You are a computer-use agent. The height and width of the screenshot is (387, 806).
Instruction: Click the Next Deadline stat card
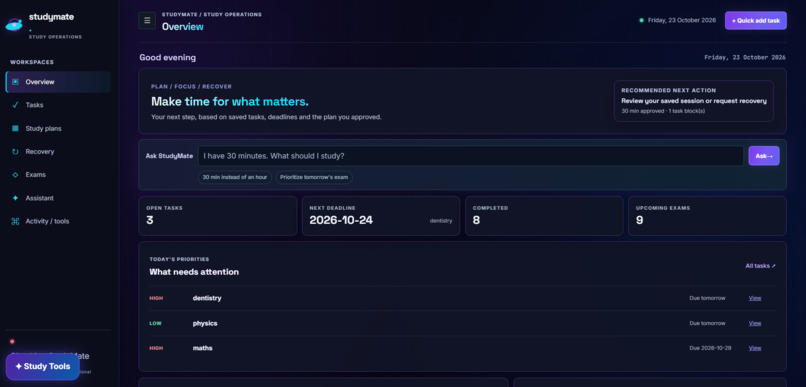click(381, 216)
